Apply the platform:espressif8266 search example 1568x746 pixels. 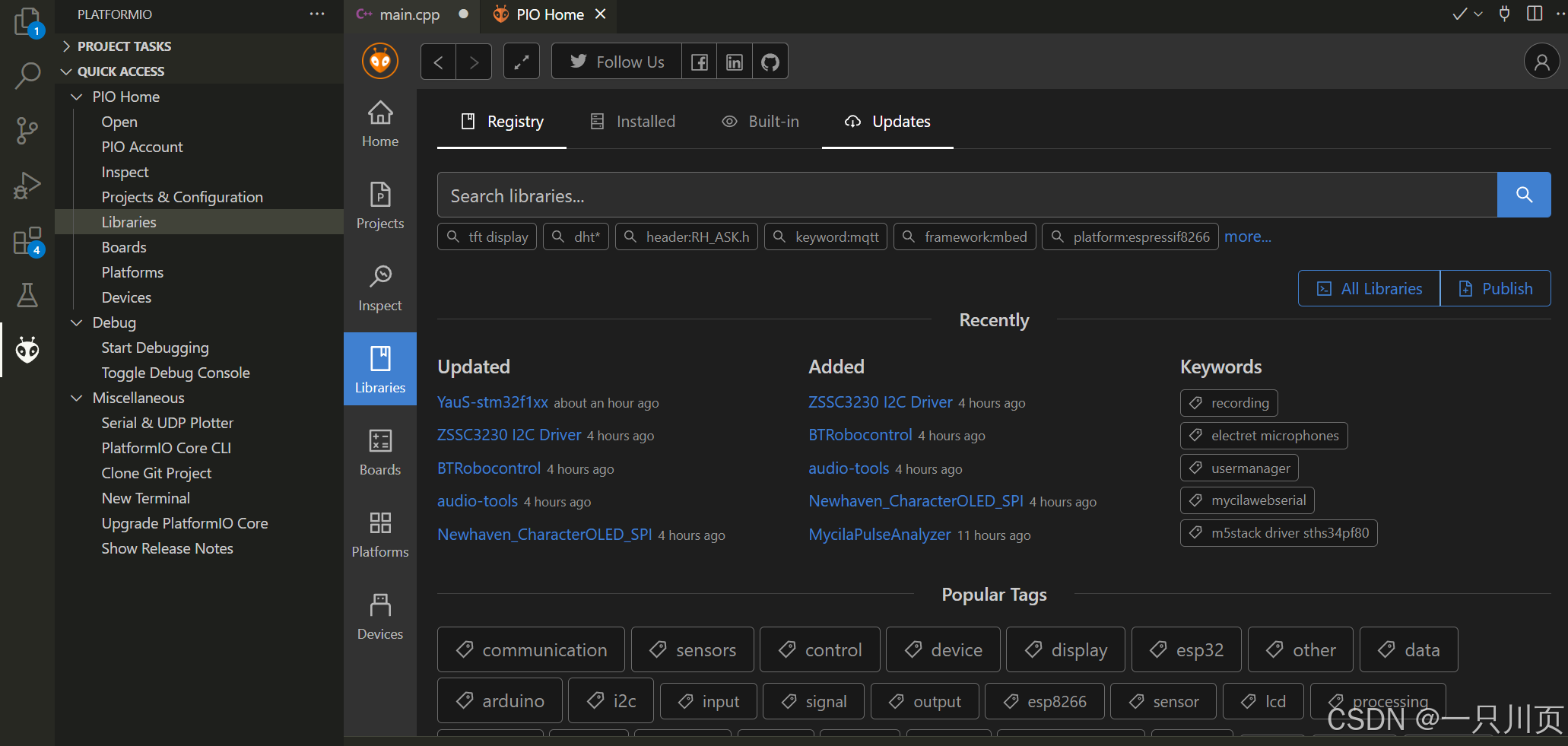1130,236
